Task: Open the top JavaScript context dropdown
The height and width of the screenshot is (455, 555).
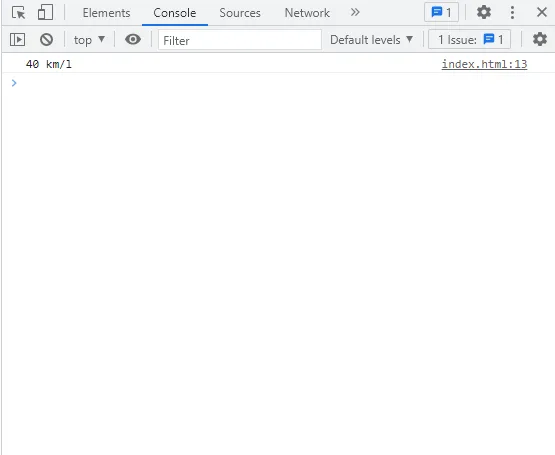Action: point(89,40)
